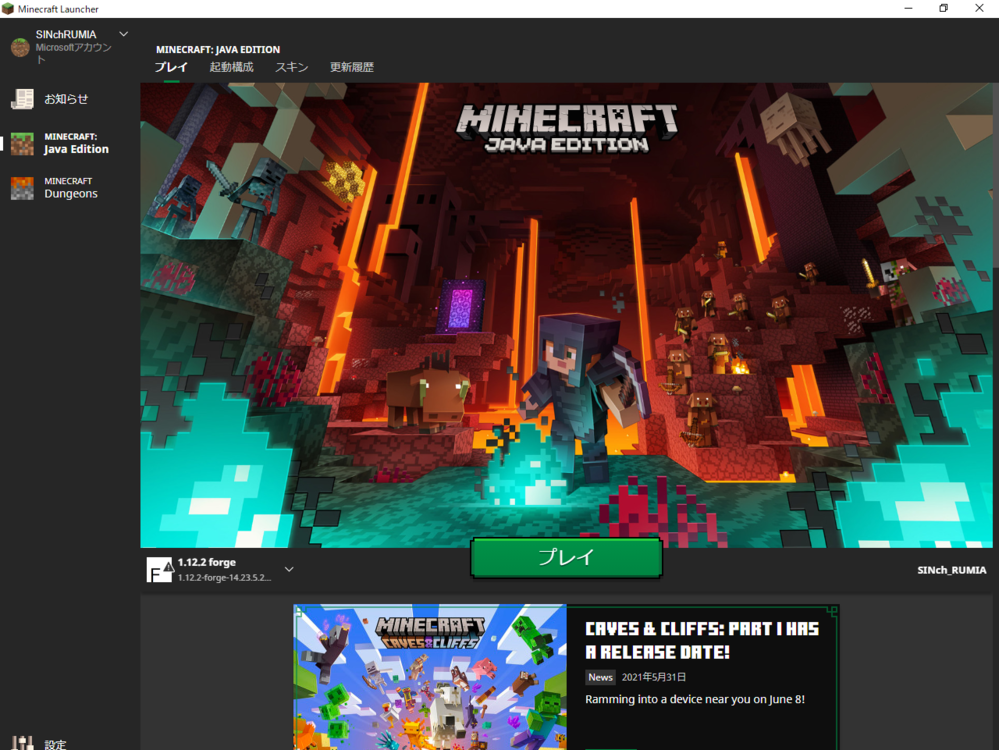Image resolution: width=999 pixels, height=750 pixels.
Task: Close the Minecraft Launcher window
Action: (x=979, y=8)
